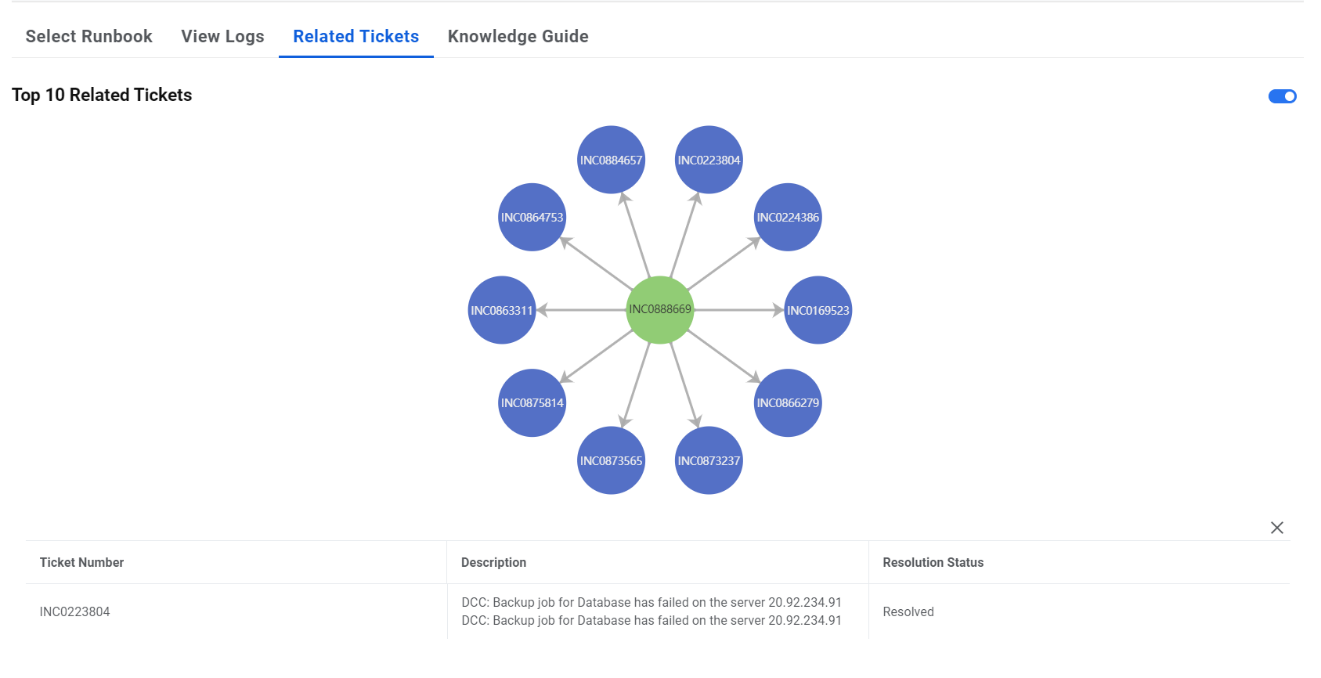Click the Related Tickets tab
This screenshot has height=678, width=1321.
[356, 36]
